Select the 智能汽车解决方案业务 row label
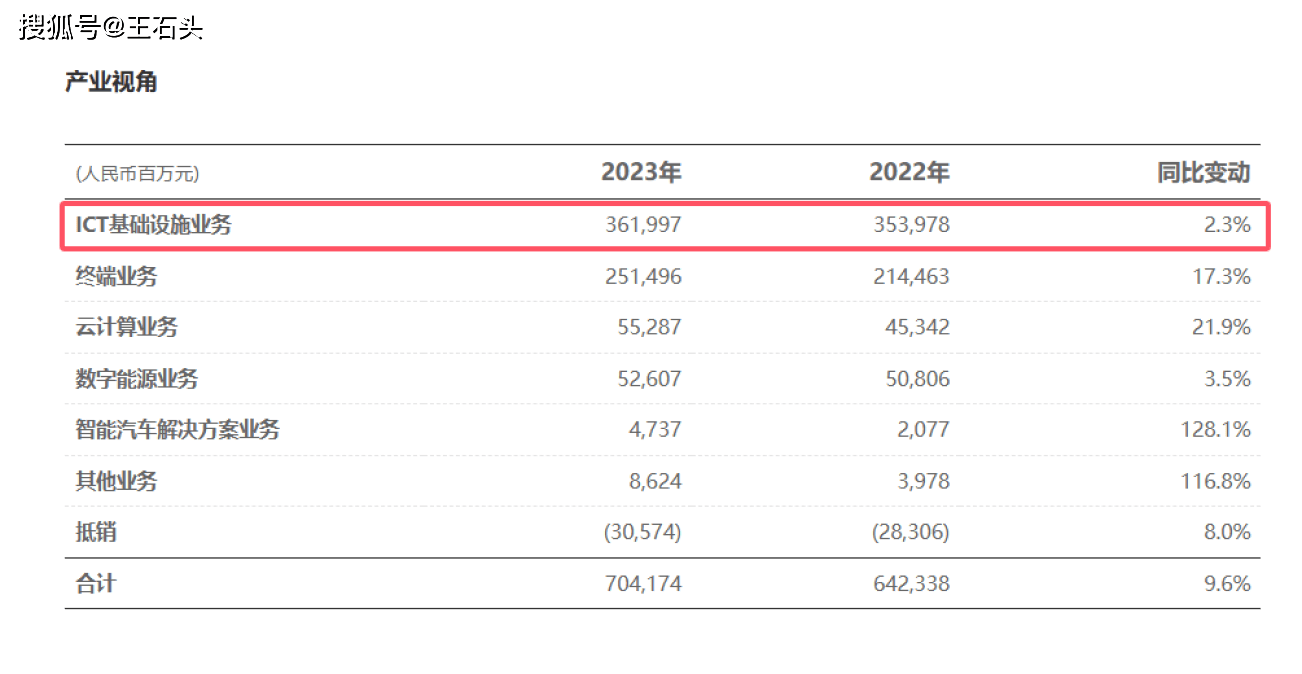This screenshot has width=1302, height=674. click(x=178, y=430)
